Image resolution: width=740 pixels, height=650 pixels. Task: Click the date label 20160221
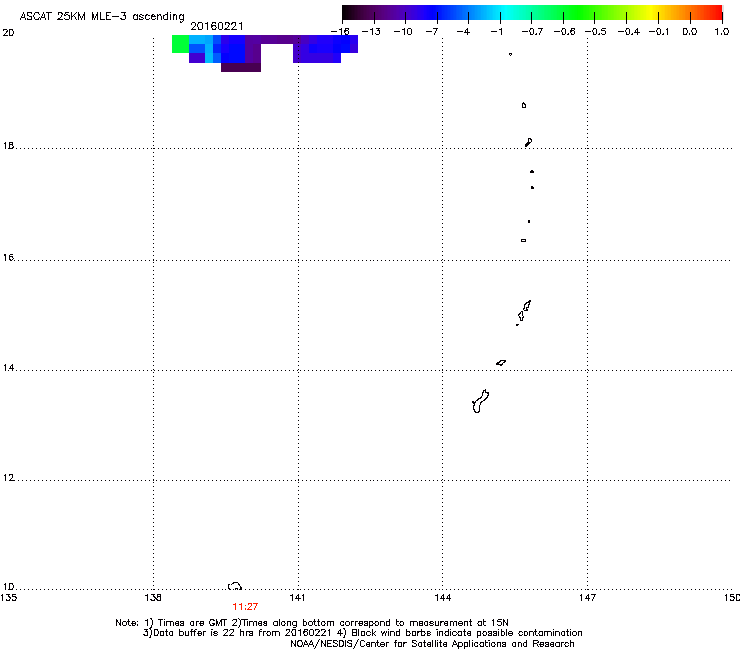coord(217,26)
